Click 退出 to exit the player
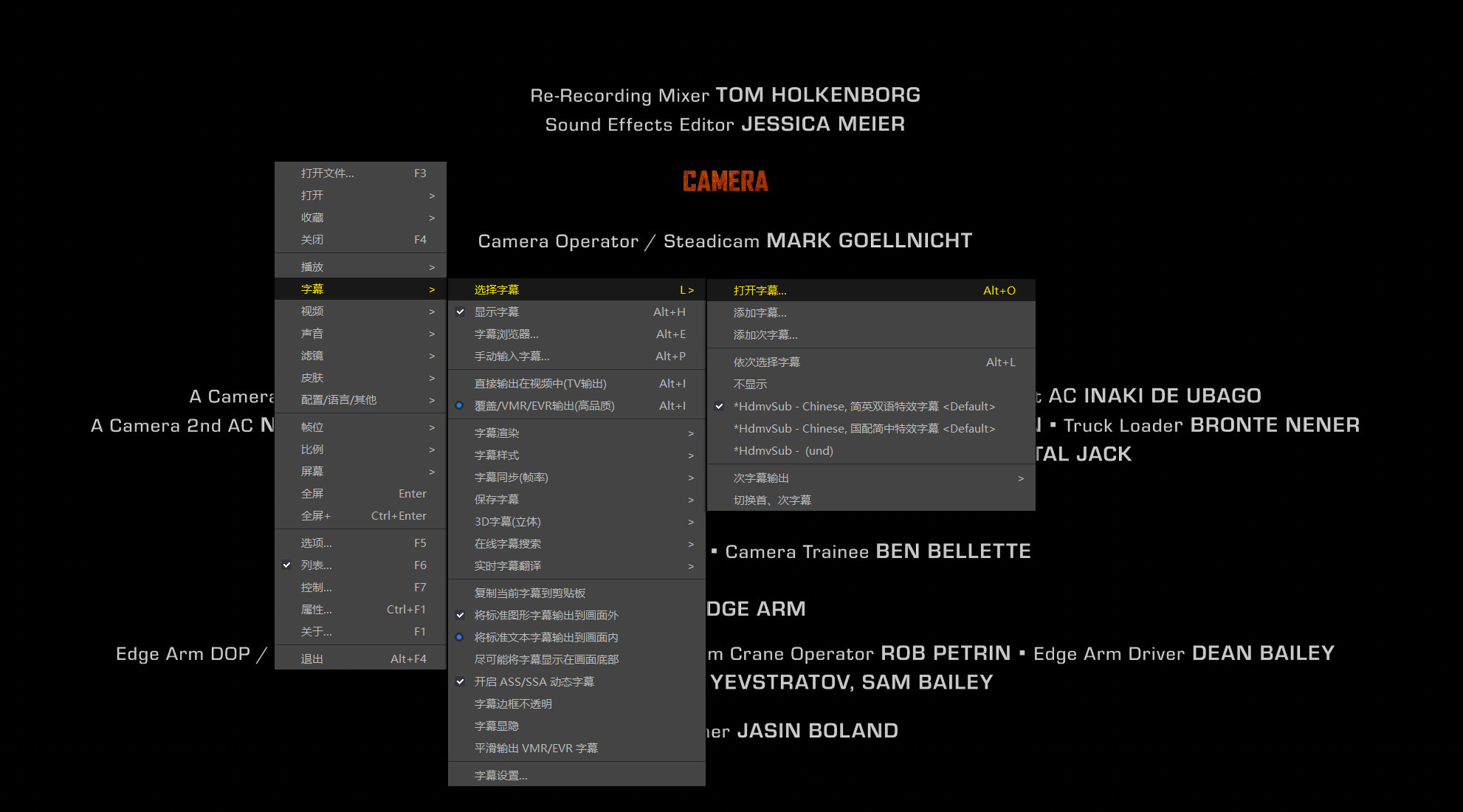The width and height of the screenshot is (1463, 812). [312, 659]
